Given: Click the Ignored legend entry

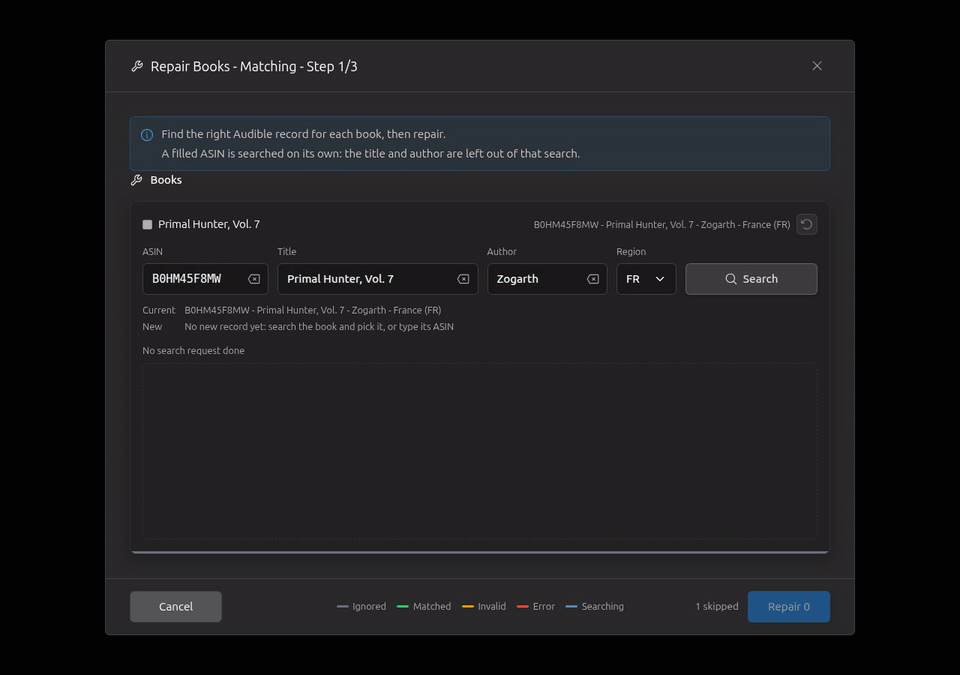Looking at the screenshot, I should 361,606.
